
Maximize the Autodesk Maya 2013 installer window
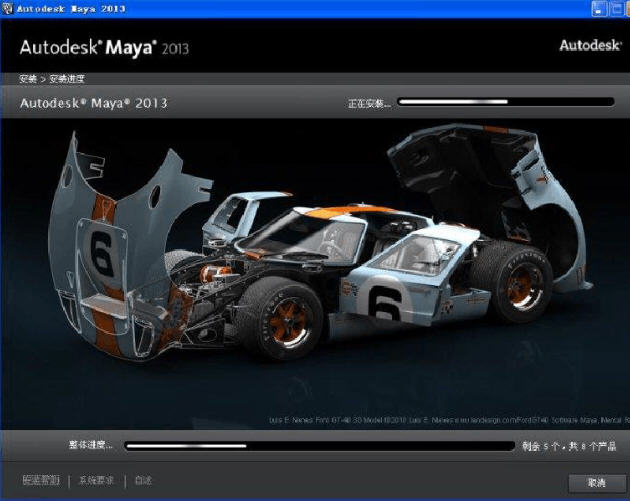(x=616, y=9)
